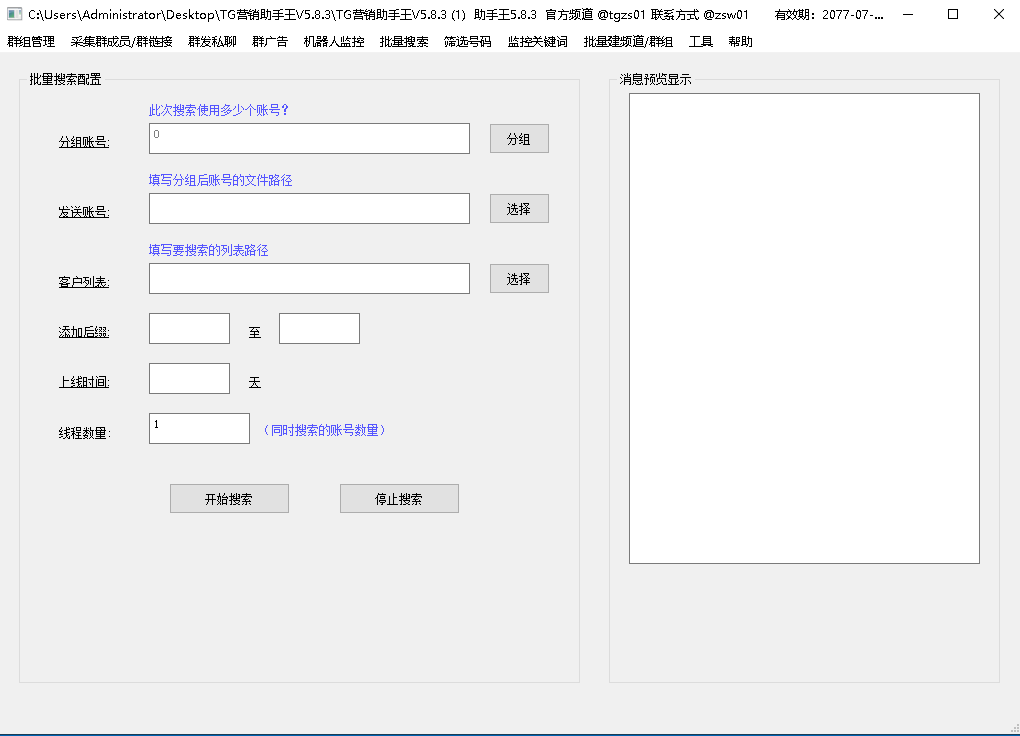Screen dimensions: 1020x736
Task: Open the 群广告 menu
Action: coord(270,42)
